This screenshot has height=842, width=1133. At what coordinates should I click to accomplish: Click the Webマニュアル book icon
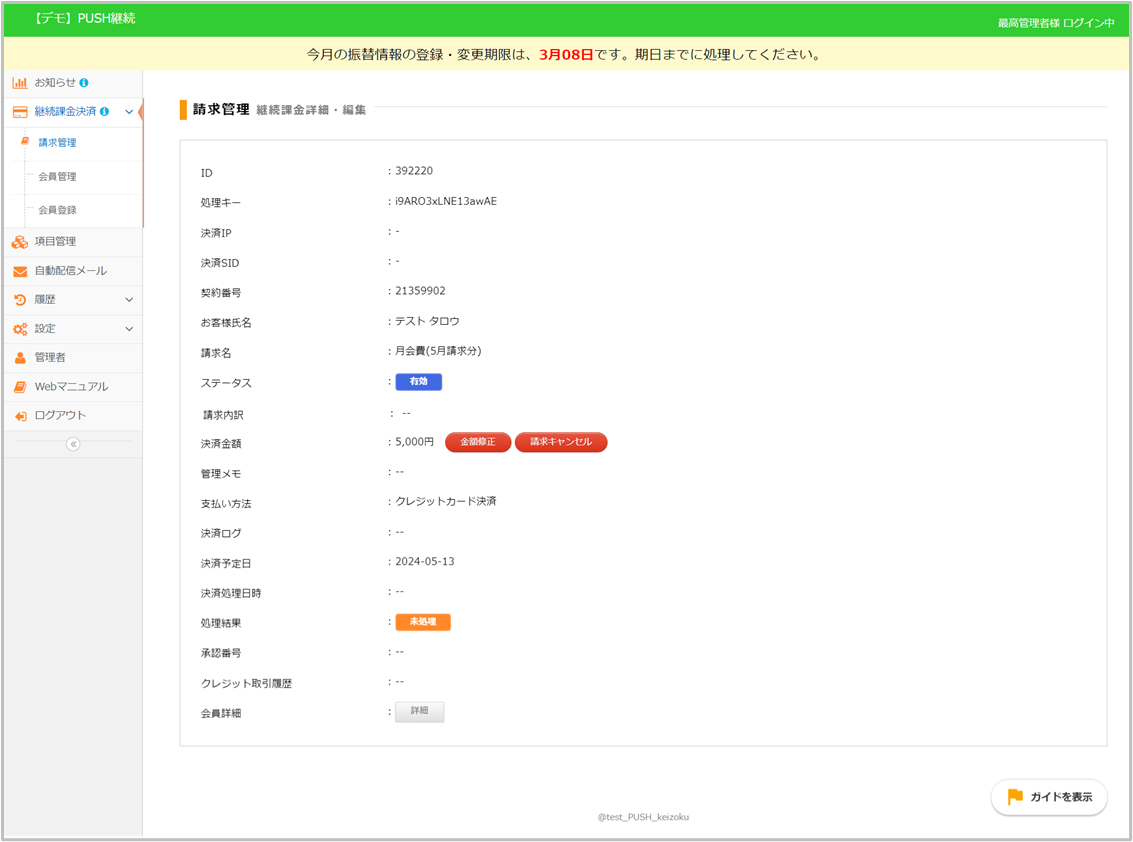(19, 387)
